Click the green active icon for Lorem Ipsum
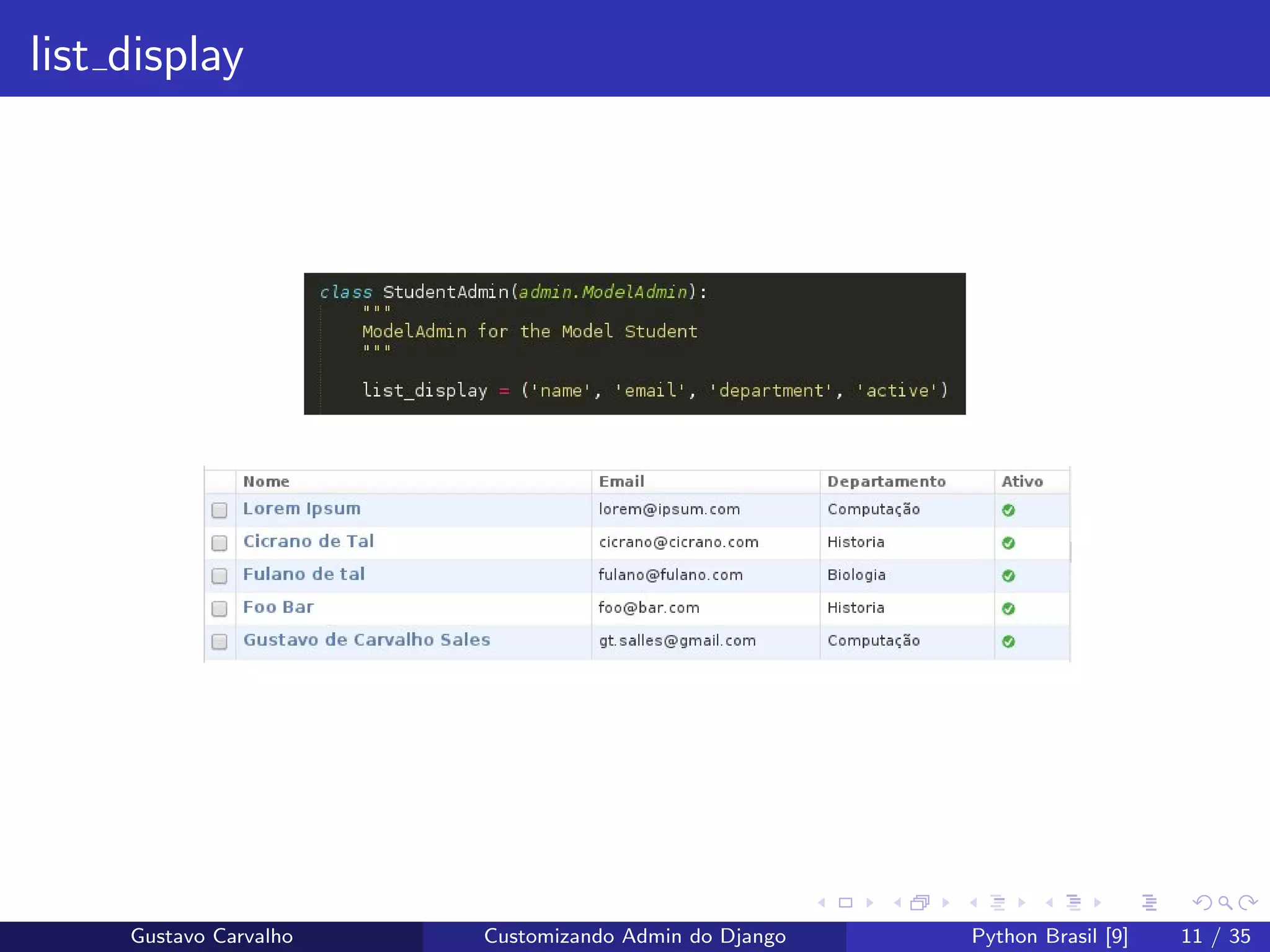Image resolution: width=1270 pixels, height=952 pixels. click(1008, 510)
